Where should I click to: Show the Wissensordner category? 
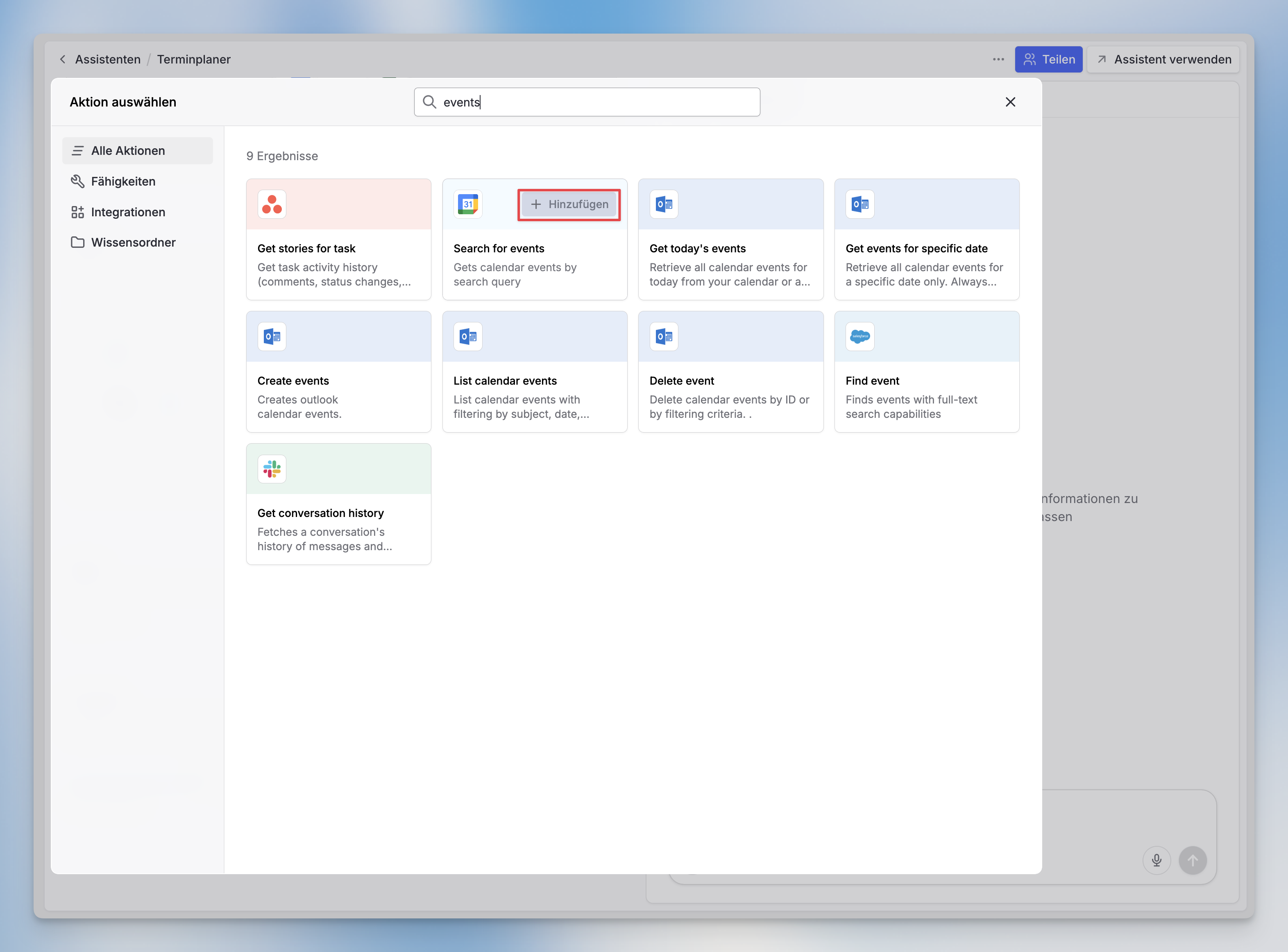pos(133,243)
